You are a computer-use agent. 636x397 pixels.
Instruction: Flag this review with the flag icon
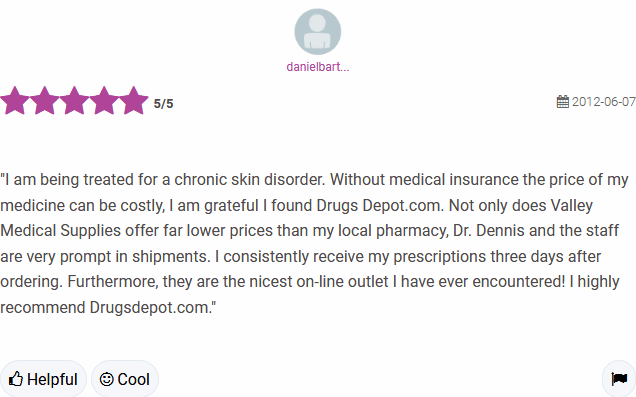(x=619, y=379)
